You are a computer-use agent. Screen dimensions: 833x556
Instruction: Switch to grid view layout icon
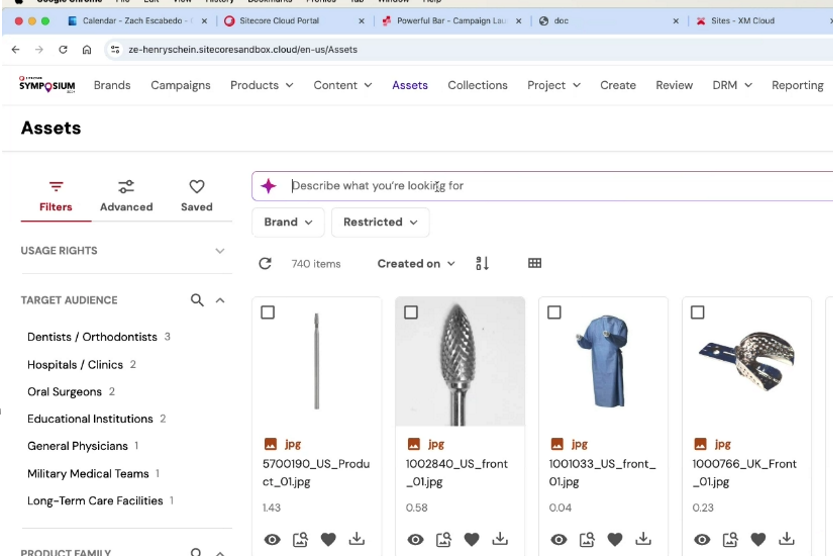[534, 263]
